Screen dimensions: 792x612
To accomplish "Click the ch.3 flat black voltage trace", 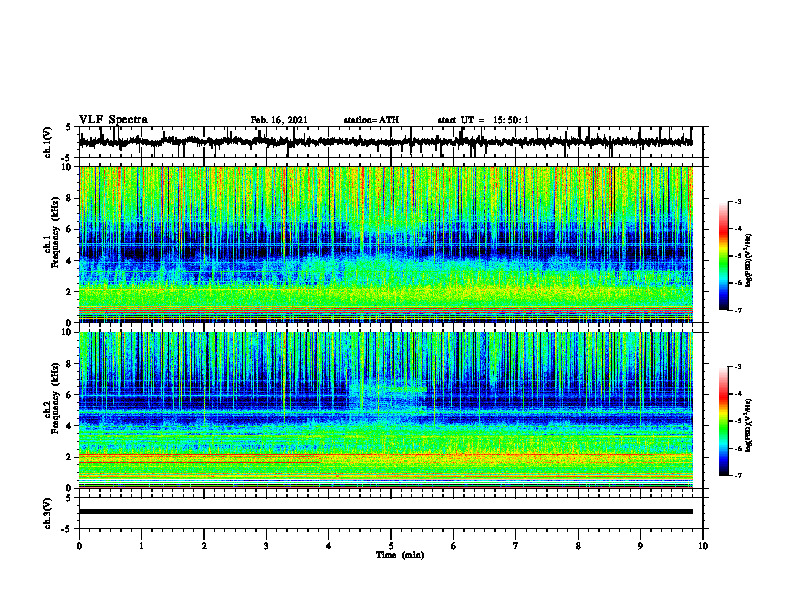I will pyautogui.click(x=385, y=512).
